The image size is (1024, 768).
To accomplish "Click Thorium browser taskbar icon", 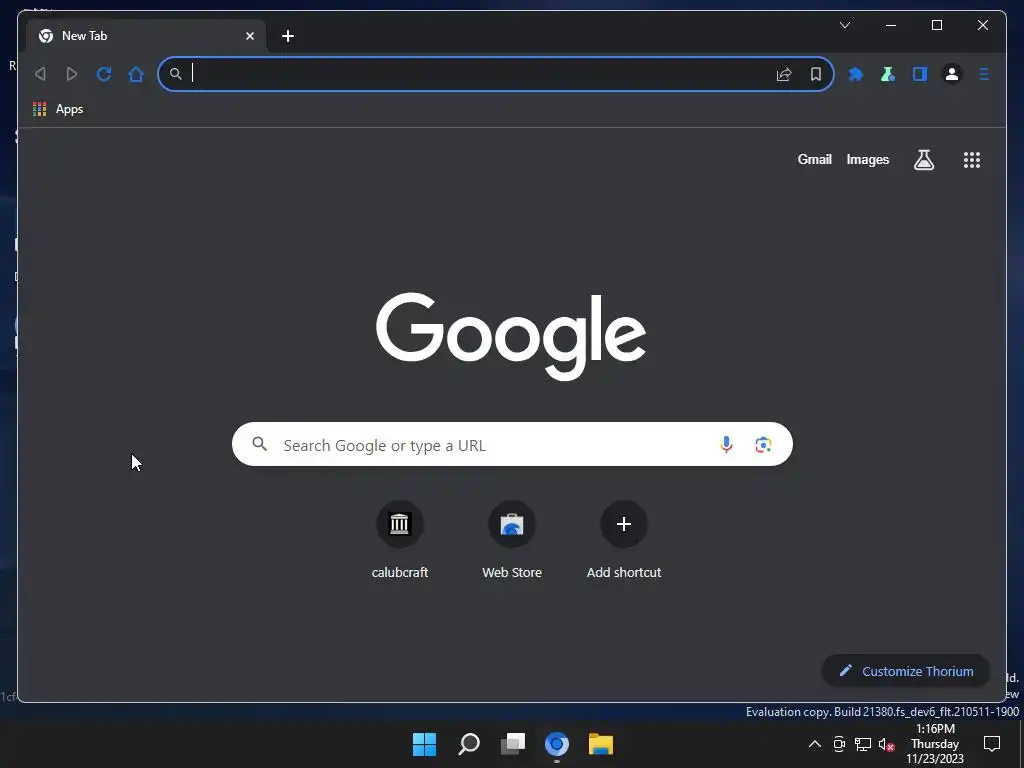I will point(556,744).
